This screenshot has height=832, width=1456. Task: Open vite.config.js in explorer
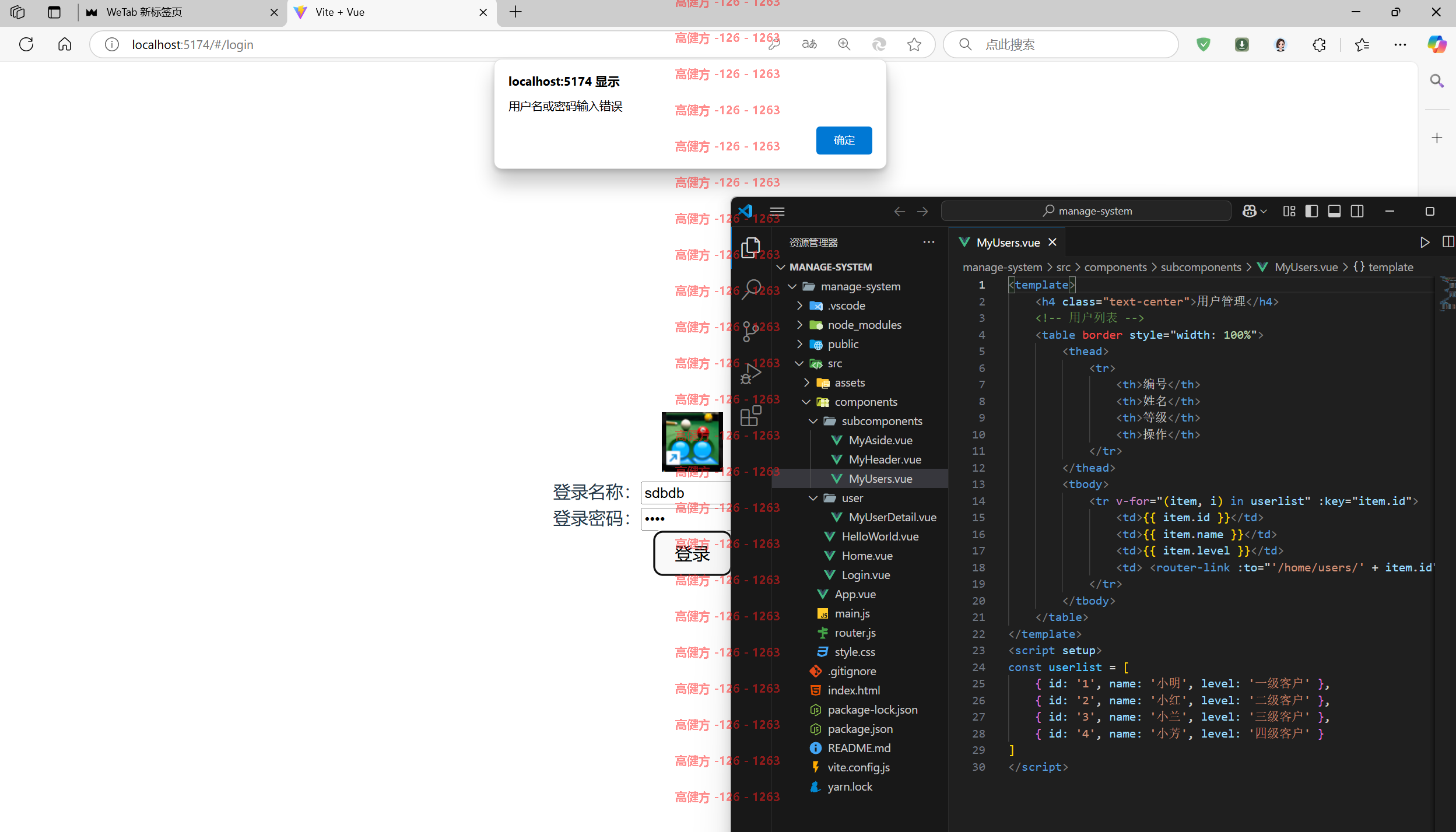pyautogui.click(x=858, y=767)
